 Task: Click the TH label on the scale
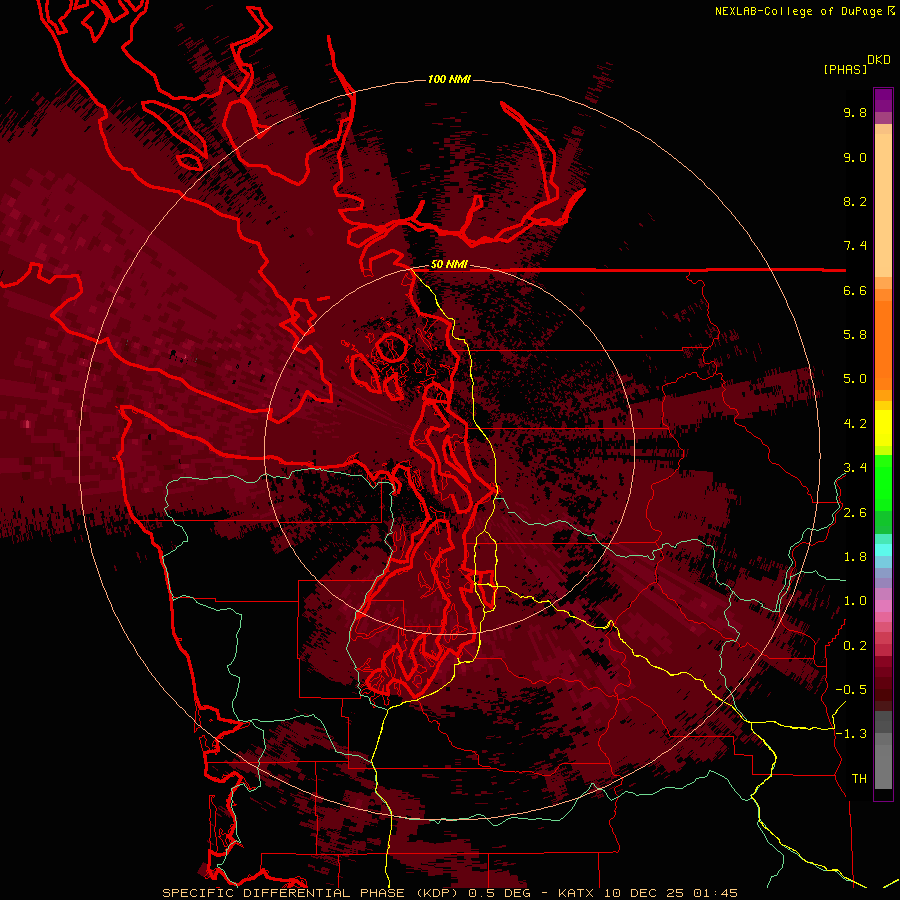[x=859, y=779]
